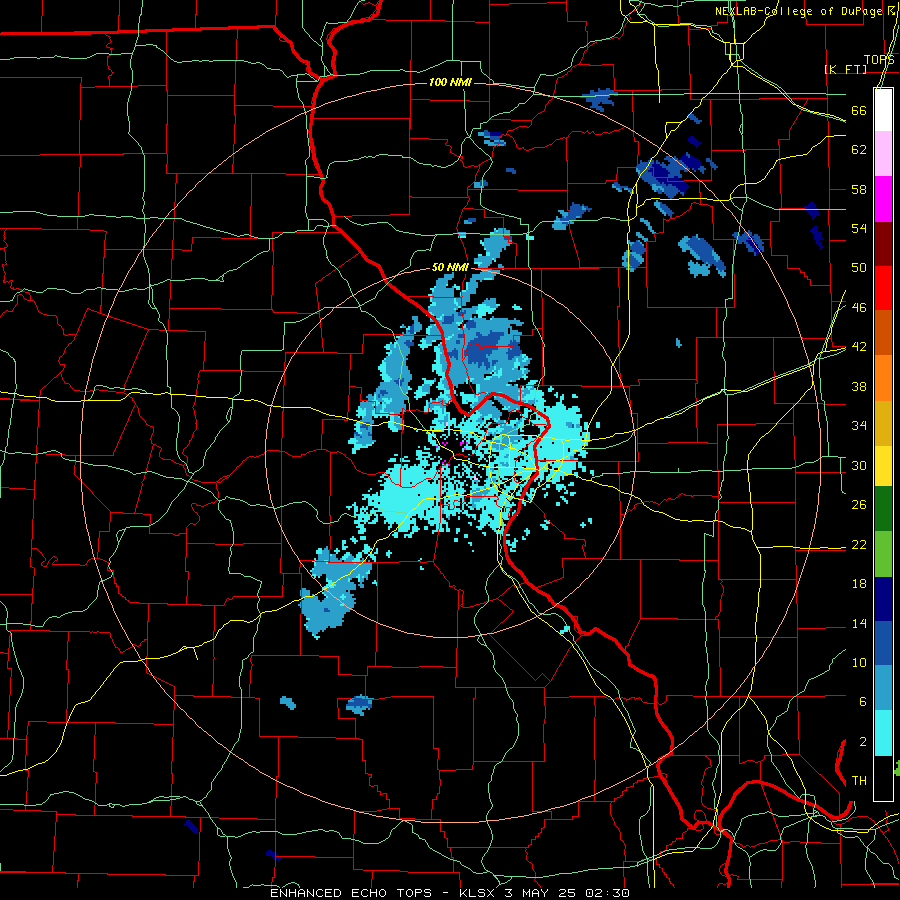Click the light blue legend swatch

pos(883,688)
